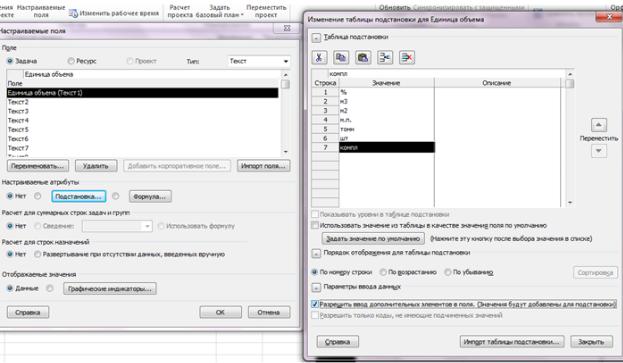Select 'Единица объема (Текст1)' in fields list
This screenshot has height=363, width=623.
click(x=143, y=93)
